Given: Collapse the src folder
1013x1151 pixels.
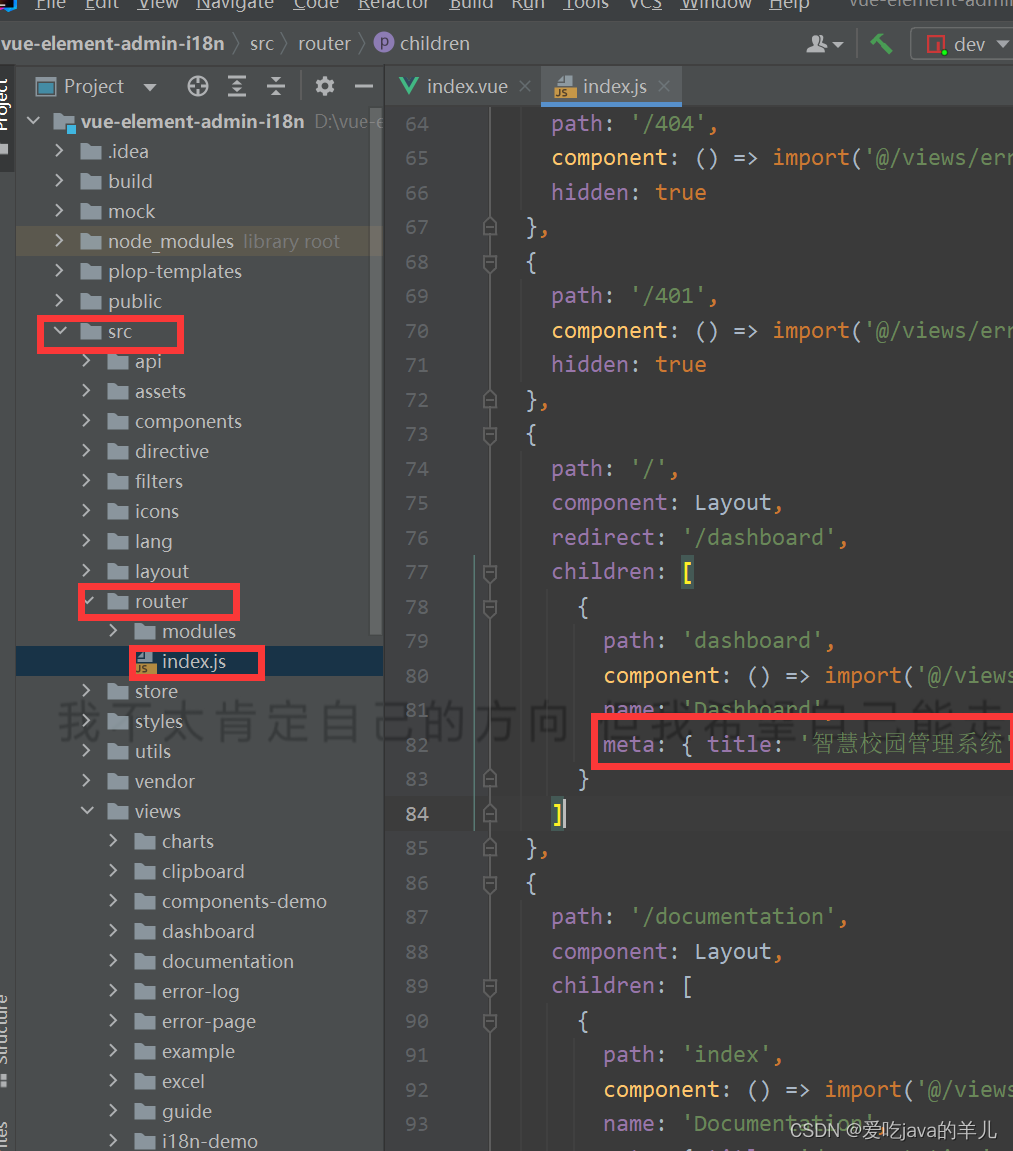Looking at the screenshot, I should click(x=60, y=331).
